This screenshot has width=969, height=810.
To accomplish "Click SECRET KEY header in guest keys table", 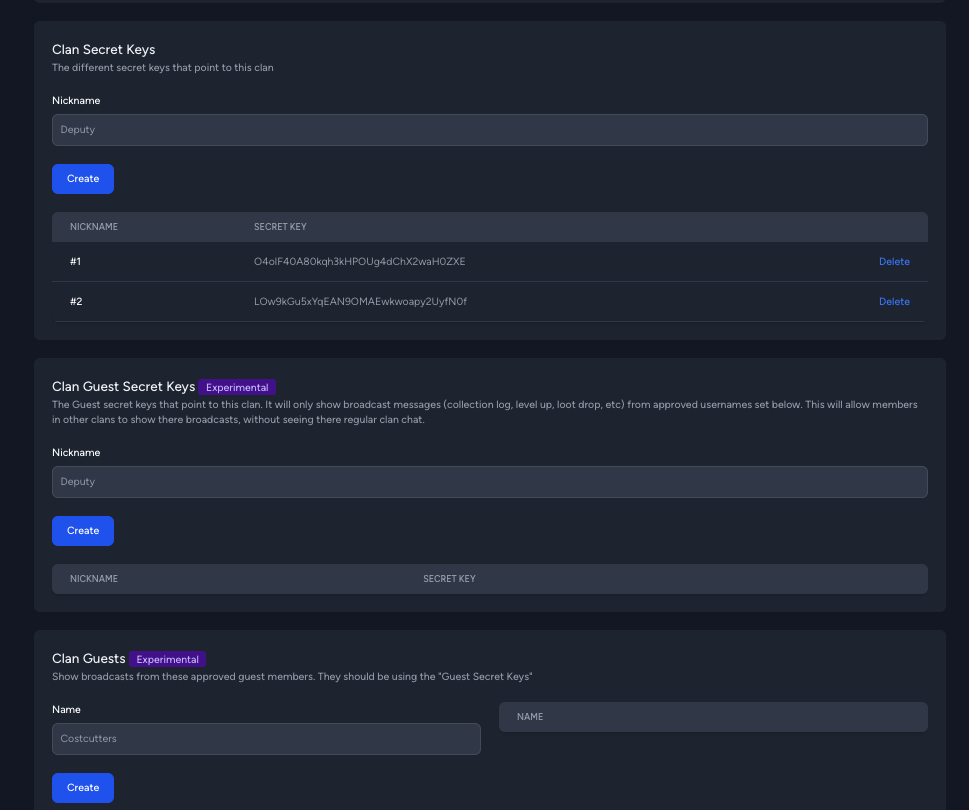I will (449, 579).
